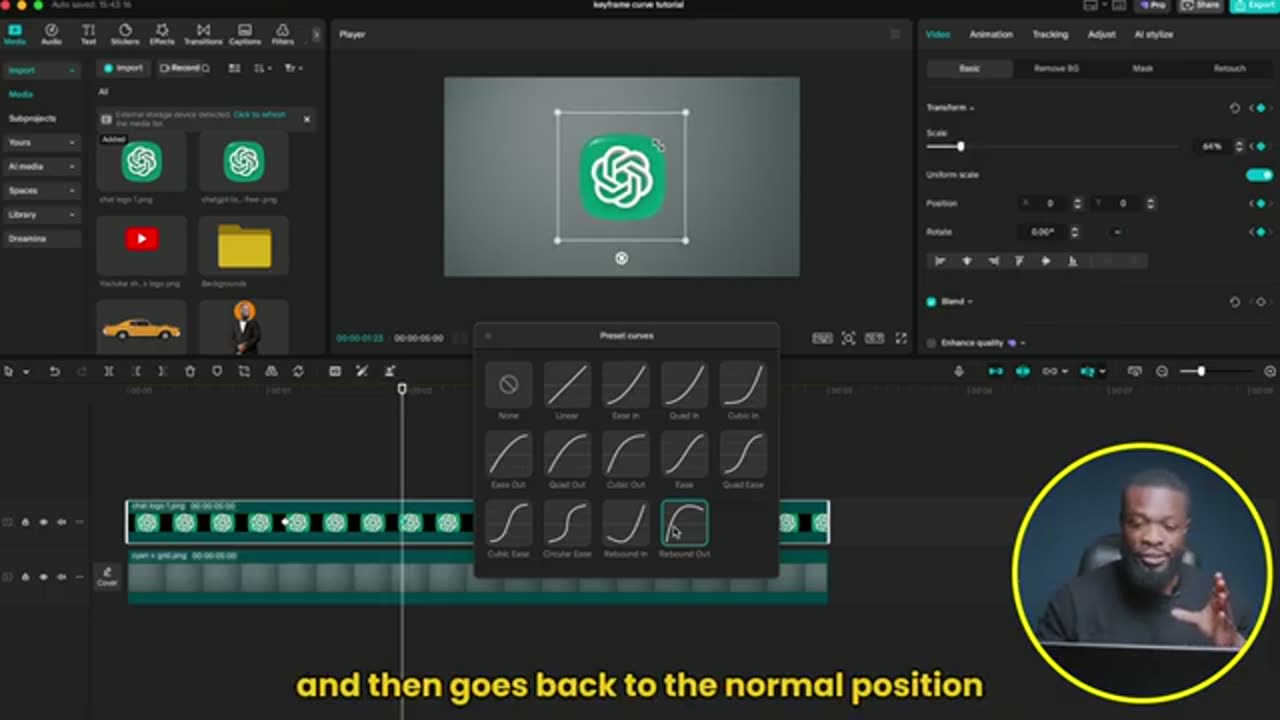Screen dimensions: 1280x720
Task: Open the Captions panel
Action: click(245, 34)
